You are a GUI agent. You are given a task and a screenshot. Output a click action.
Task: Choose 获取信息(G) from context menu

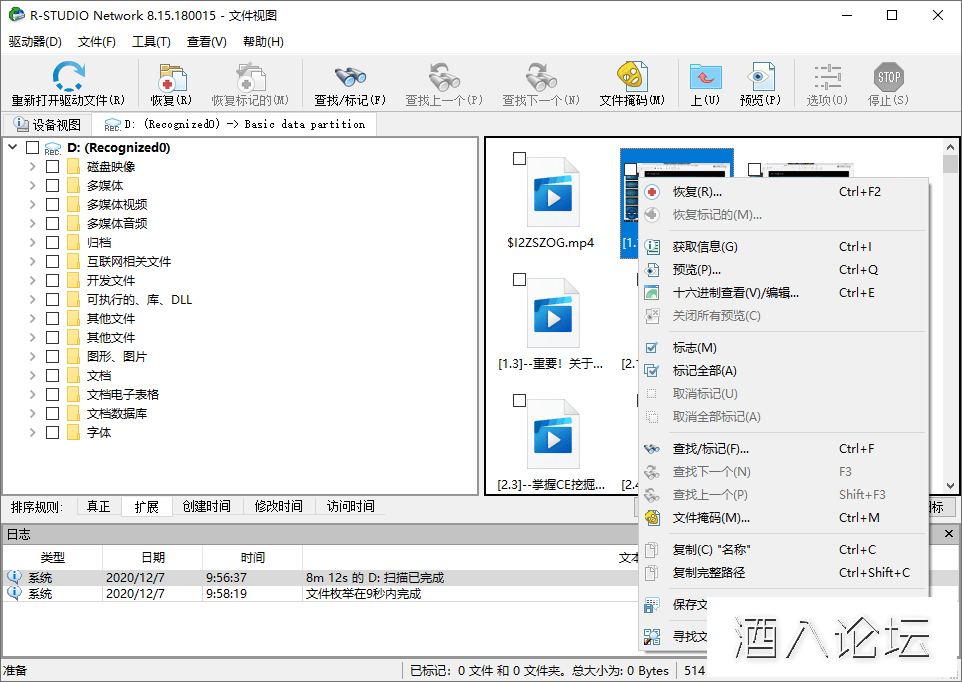[705, 247]
